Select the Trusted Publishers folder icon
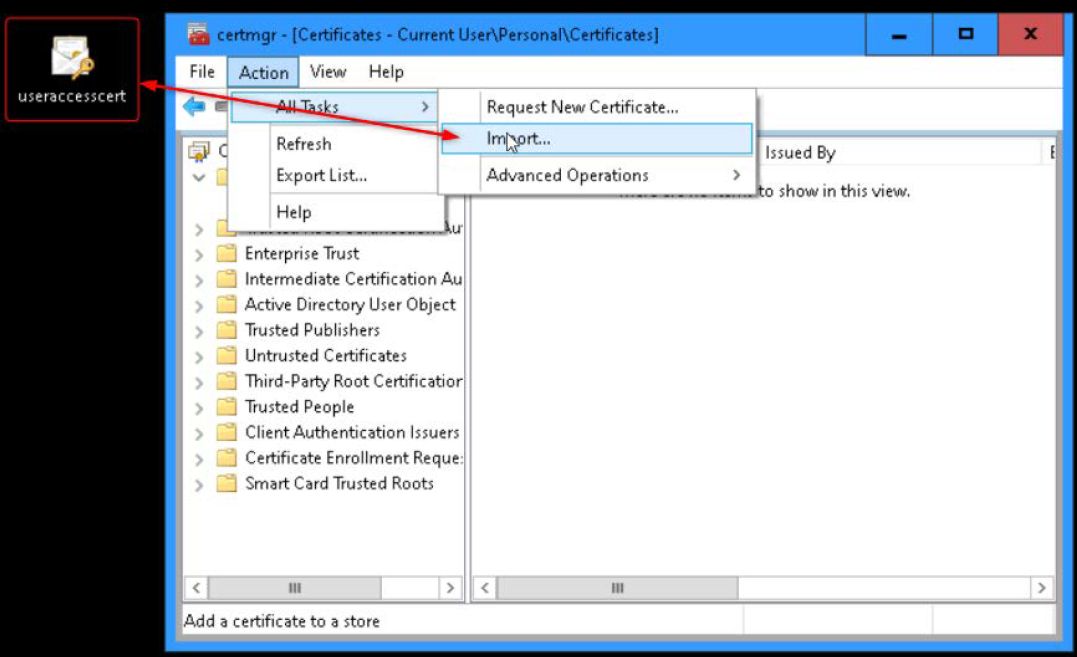This screenshot has height=657, width=1077. (x=226, y=330)
